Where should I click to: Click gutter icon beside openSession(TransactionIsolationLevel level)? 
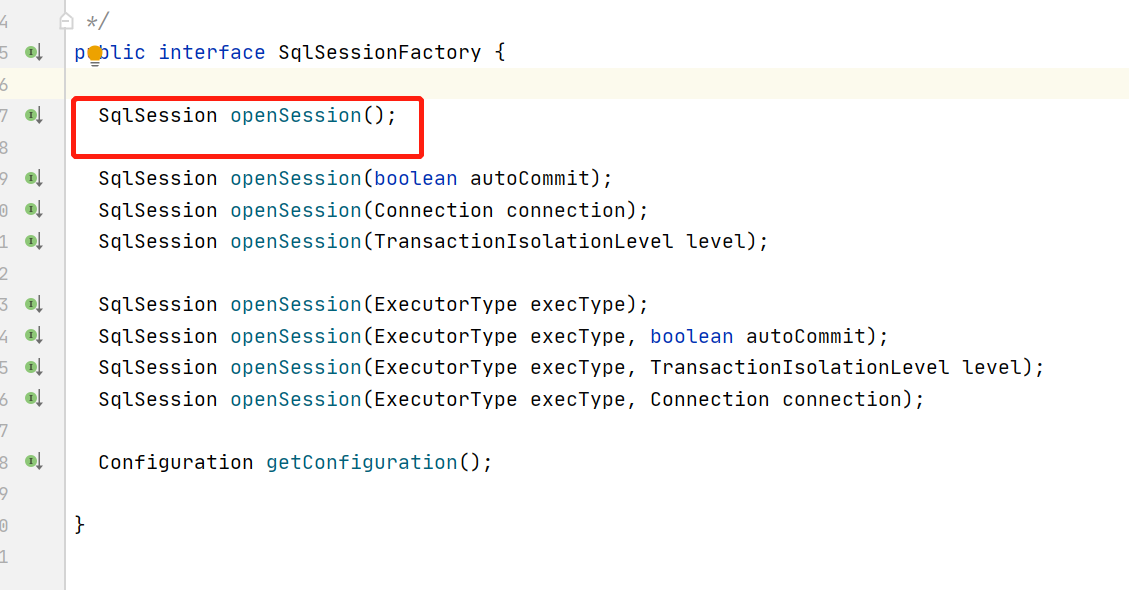(x=34, y=241)
